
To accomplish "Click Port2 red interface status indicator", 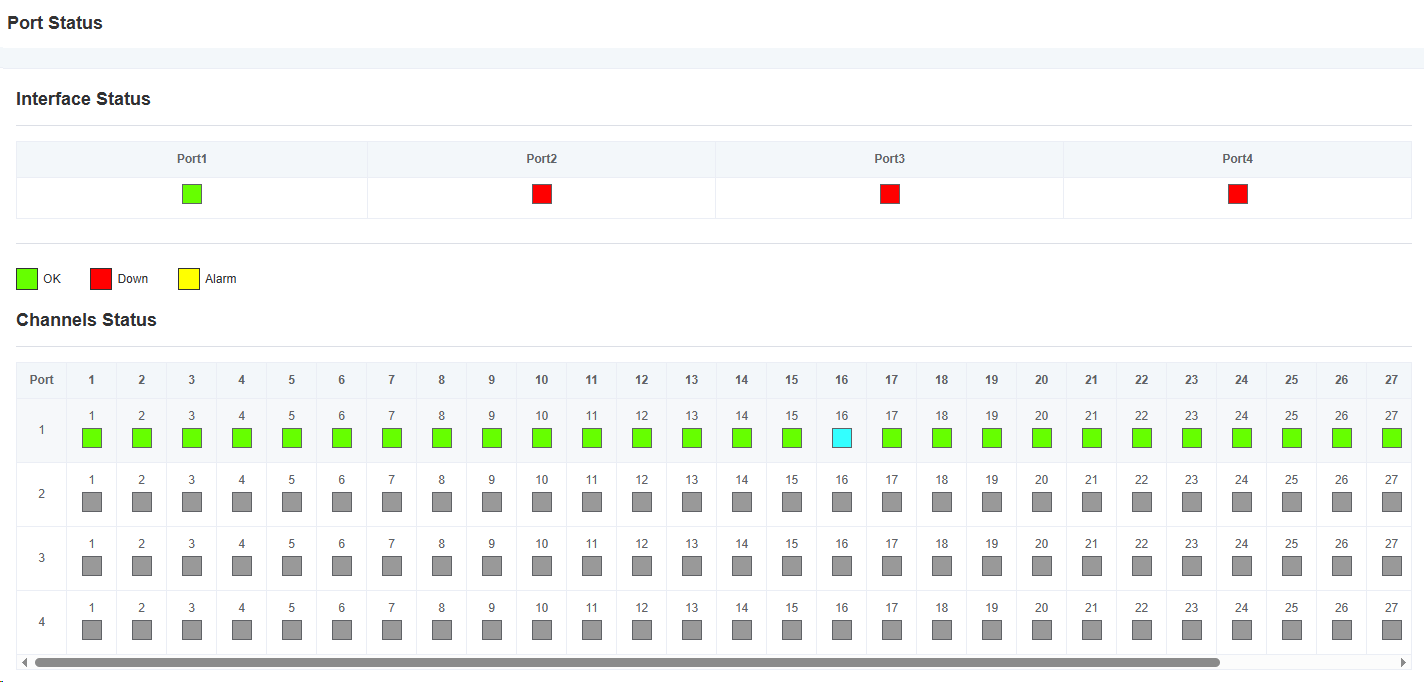I will point(542,194).
